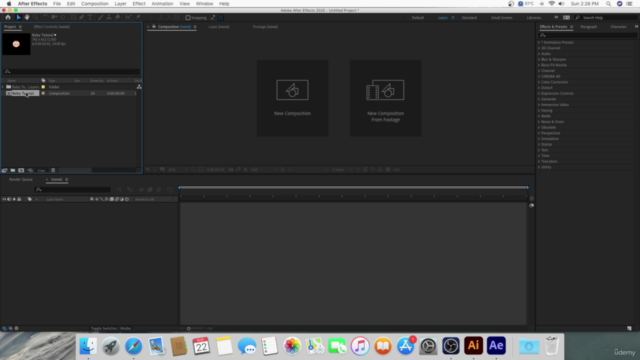
Task: Create a new folder in Project panel
Action: click(x=13, y=170)
